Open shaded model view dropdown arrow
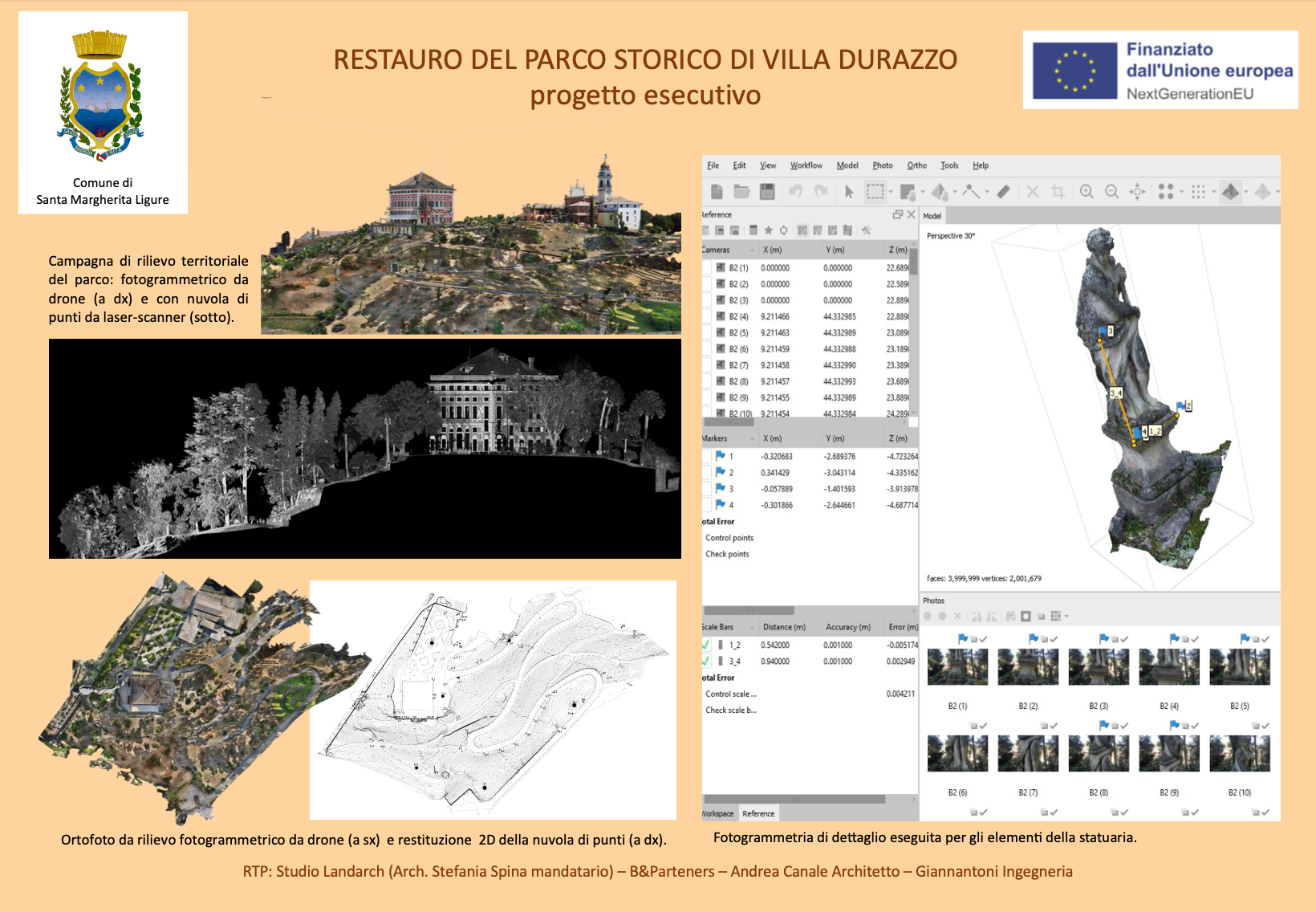Screen dimensions: 1316x912 pyautogui.click(x=1245, y=192)
